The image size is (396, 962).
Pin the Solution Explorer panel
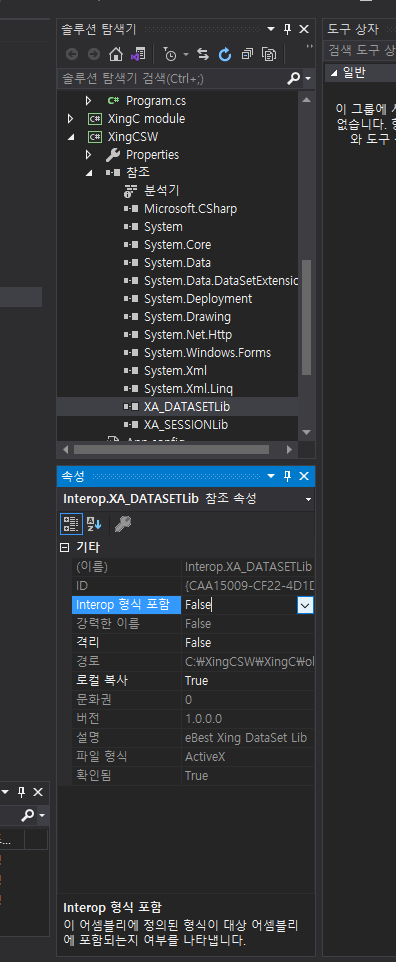click(287, 29)
